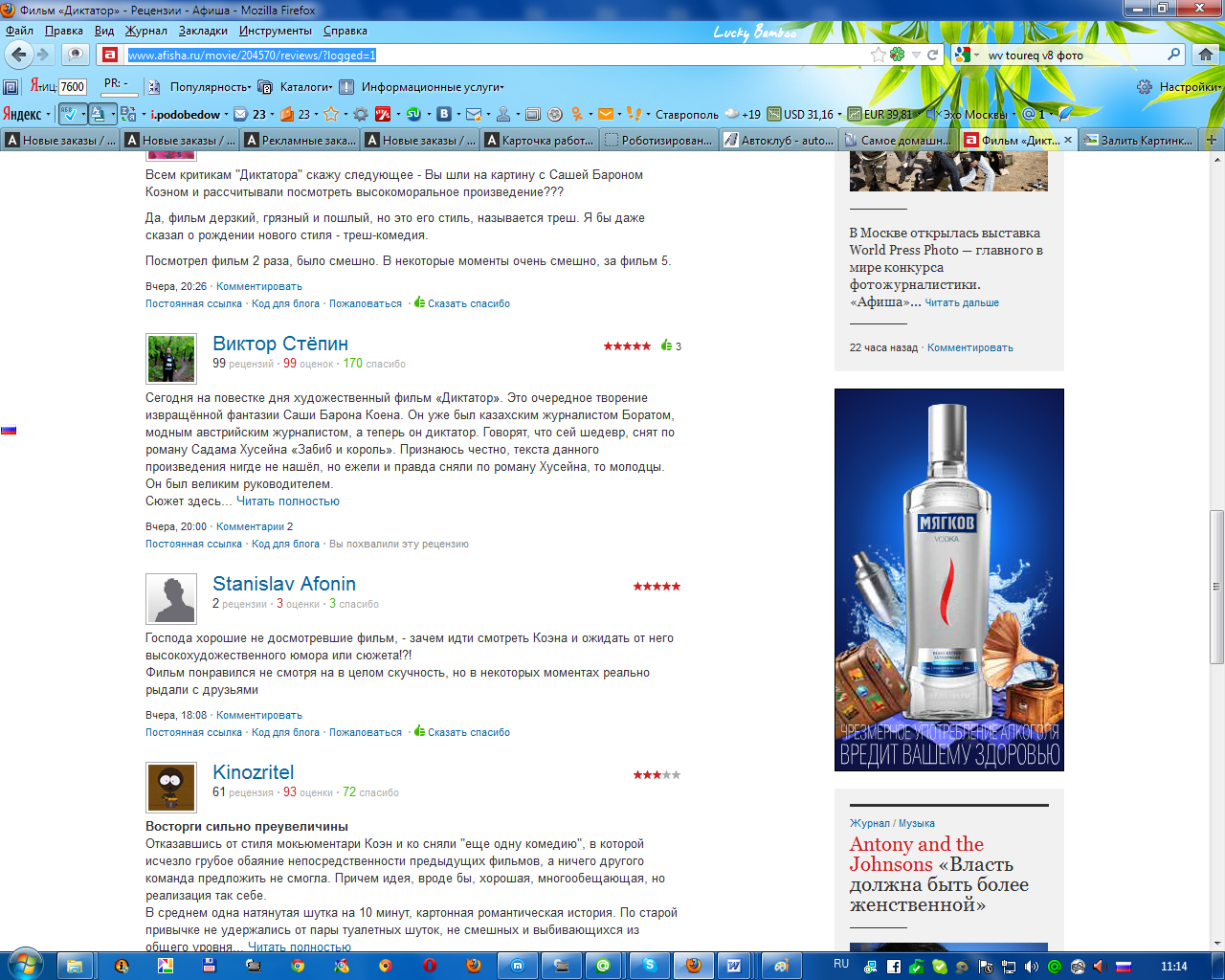
Task: Open the Kinozritel profile link
Action: tap(253, 772)
